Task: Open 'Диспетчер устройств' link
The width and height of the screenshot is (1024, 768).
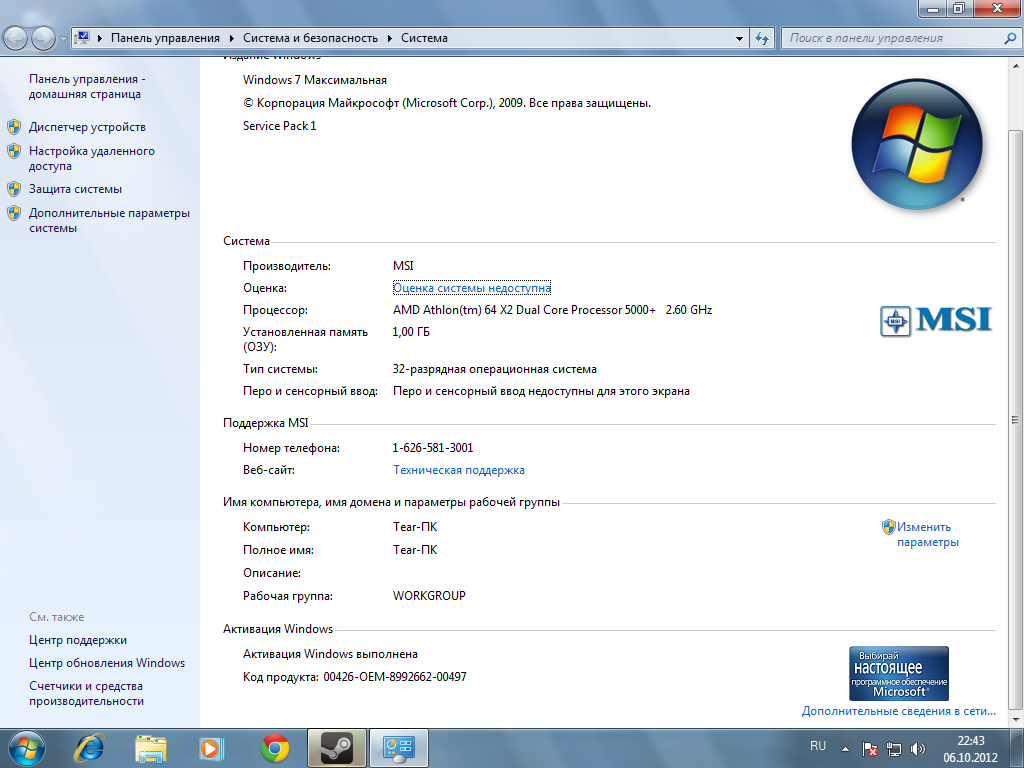Action: [x=87, y=127]
